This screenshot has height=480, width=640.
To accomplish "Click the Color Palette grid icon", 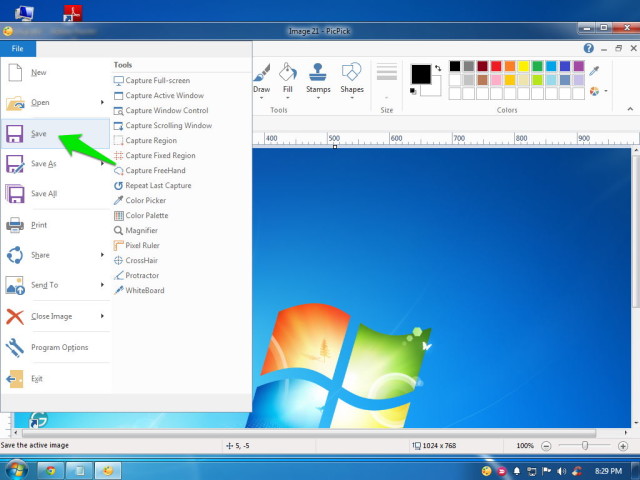I will [x=118, y=216].
